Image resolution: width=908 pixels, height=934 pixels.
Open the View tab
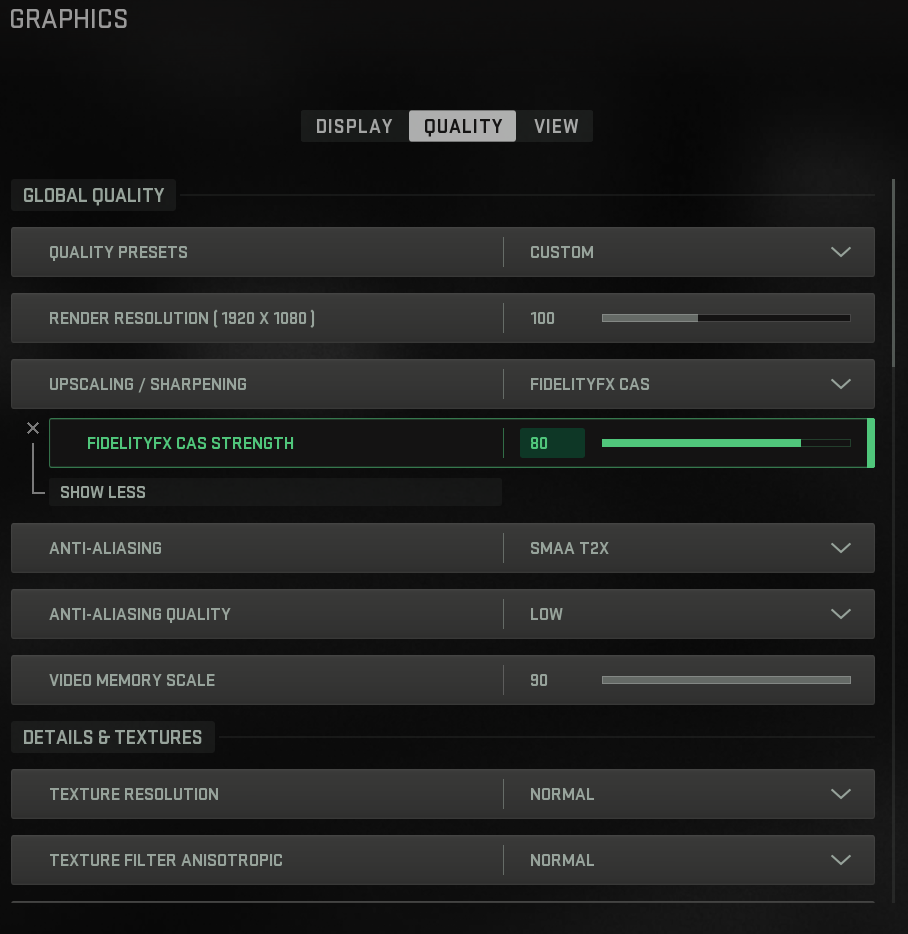[556, 126]
